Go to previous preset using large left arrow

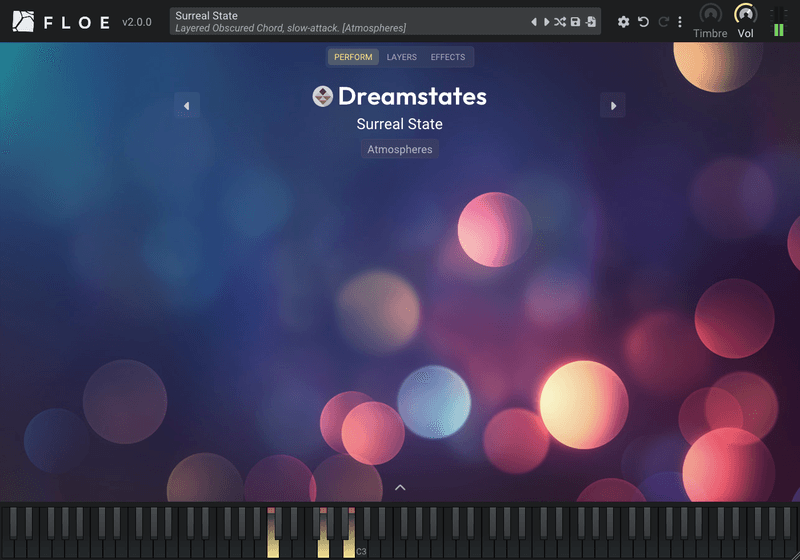coord(187,106)
